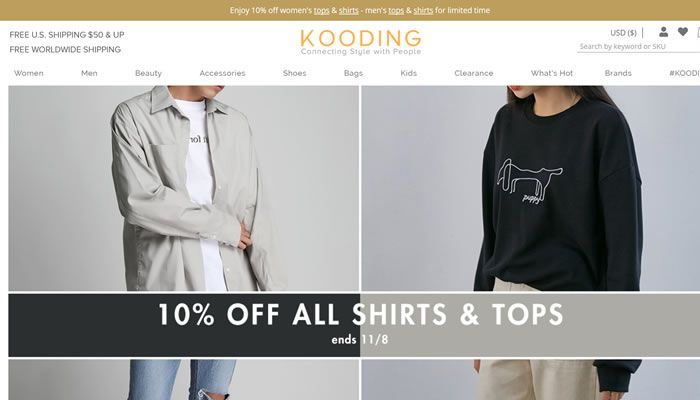The width and height of the screenshot is (700, 400).
Task: Open the Beauty category
Action: tap(148, 73)
